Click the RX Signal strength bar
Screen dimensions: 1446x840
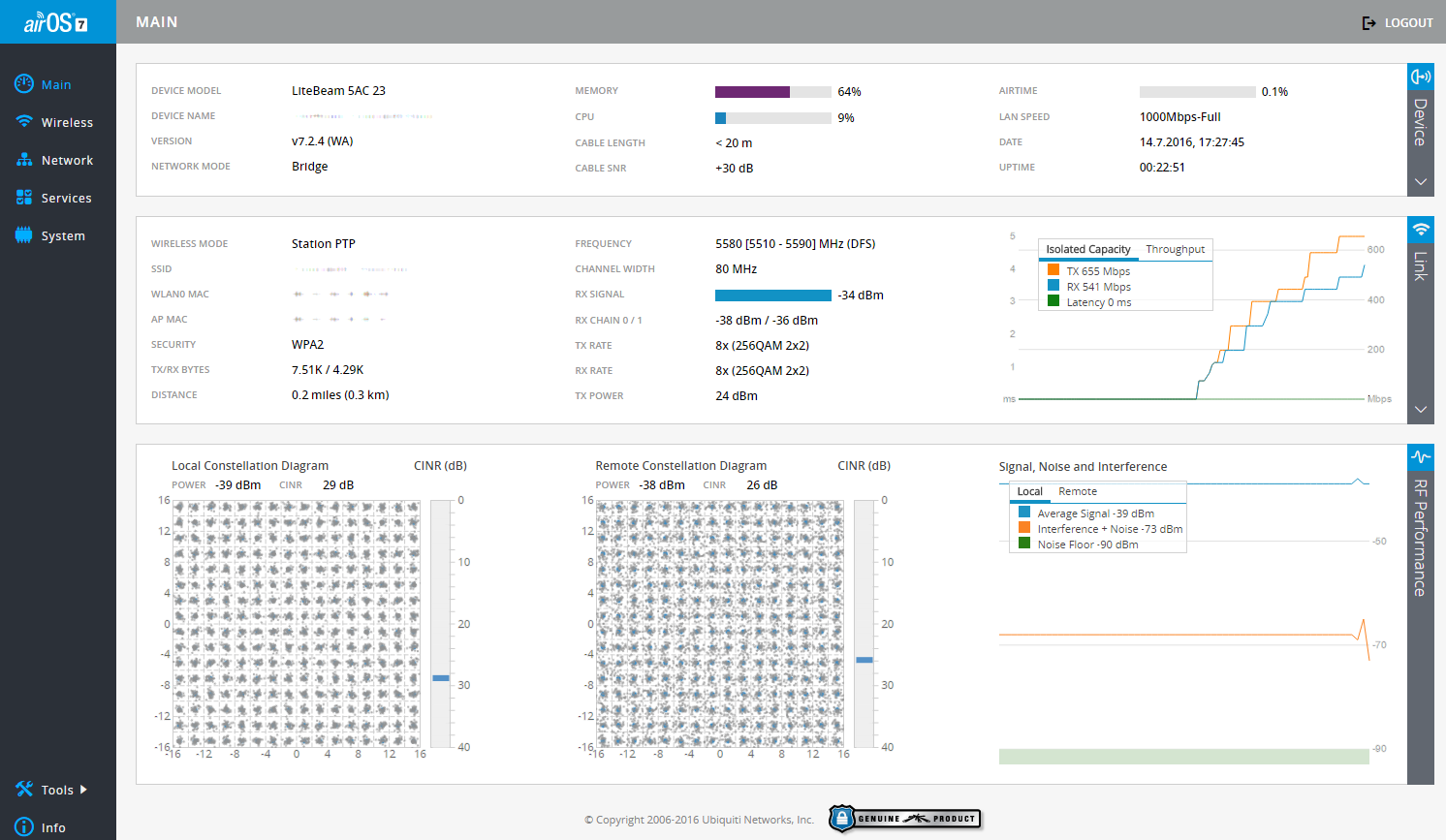click(773, 296)
